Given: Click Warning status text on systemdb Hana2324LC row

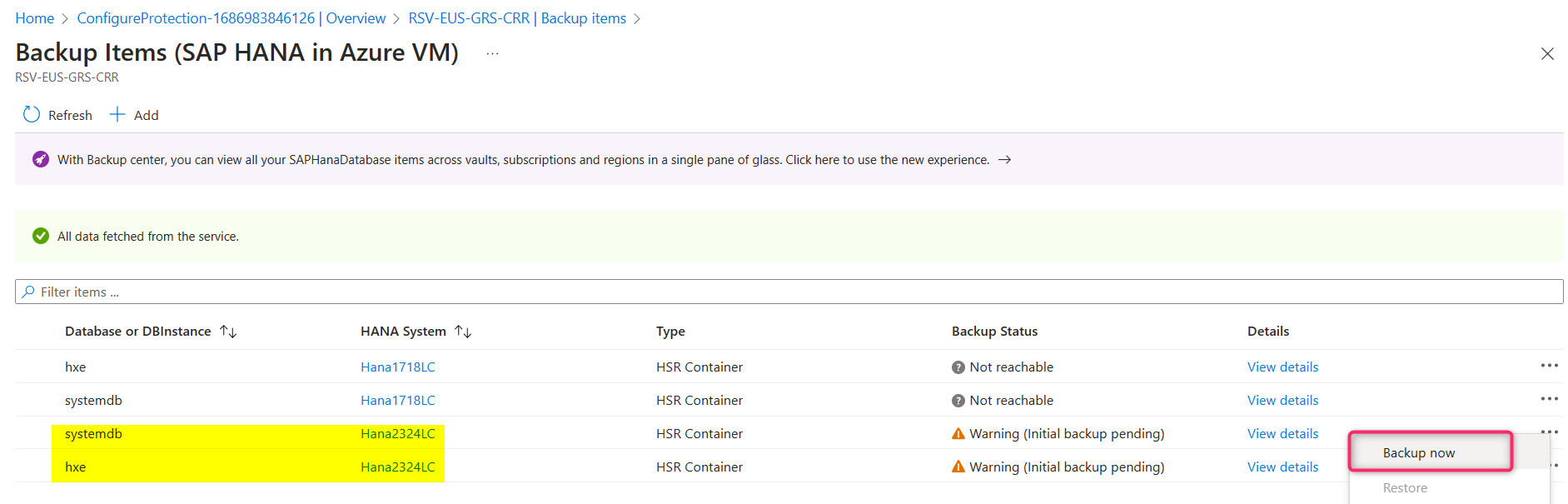Looking at the screenshot, I should tap(1067, 434).
